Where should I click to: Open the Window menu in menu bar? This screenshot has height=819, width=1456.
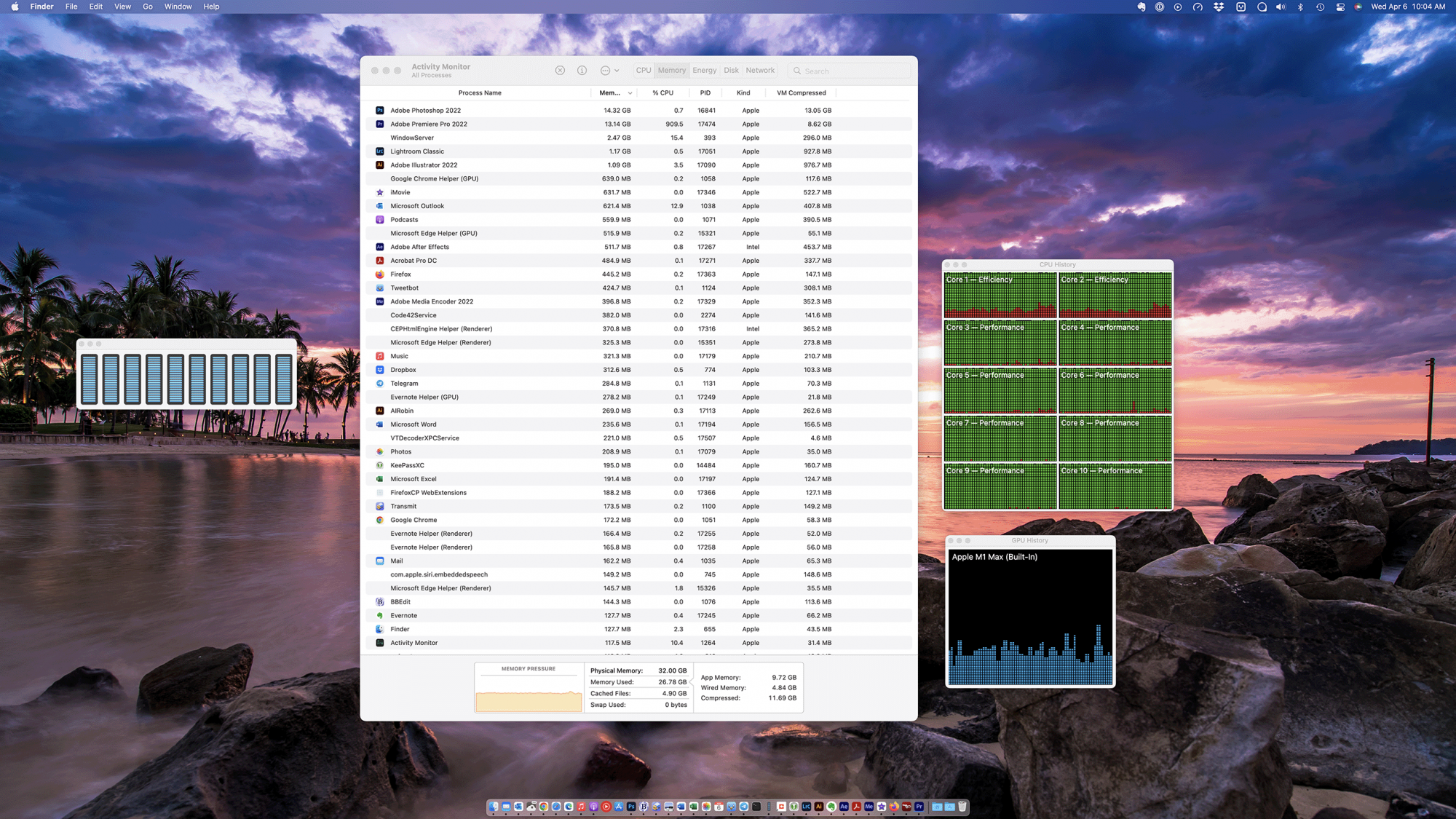(x=178, y=7)
